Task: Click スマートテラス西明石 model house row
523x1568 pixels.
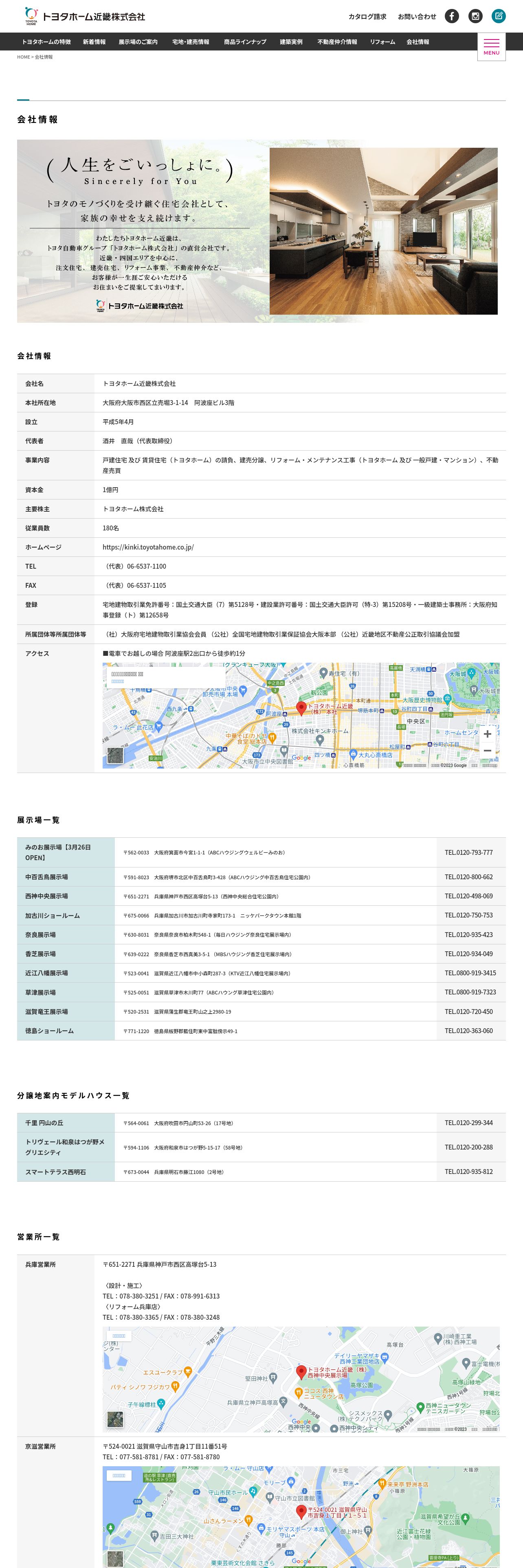Action: coord(261,1172)
